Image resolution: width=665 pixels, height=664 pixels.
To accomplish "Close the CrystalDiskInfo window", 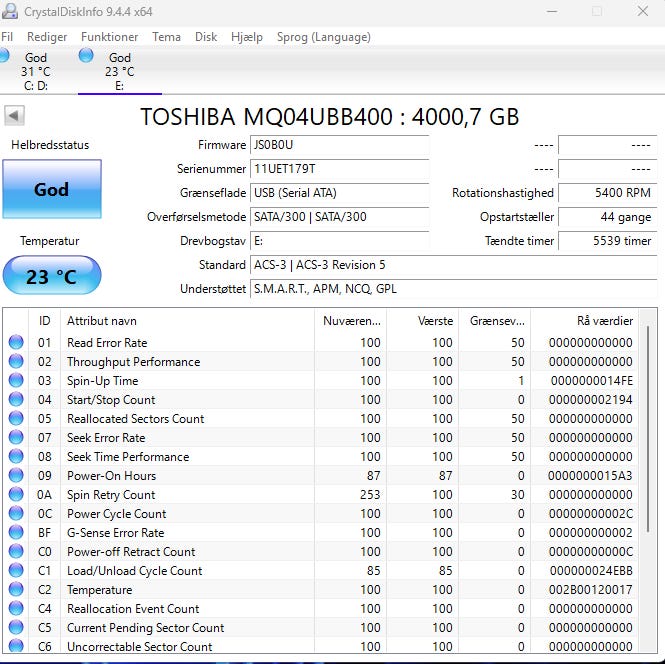I will (643, 11).
